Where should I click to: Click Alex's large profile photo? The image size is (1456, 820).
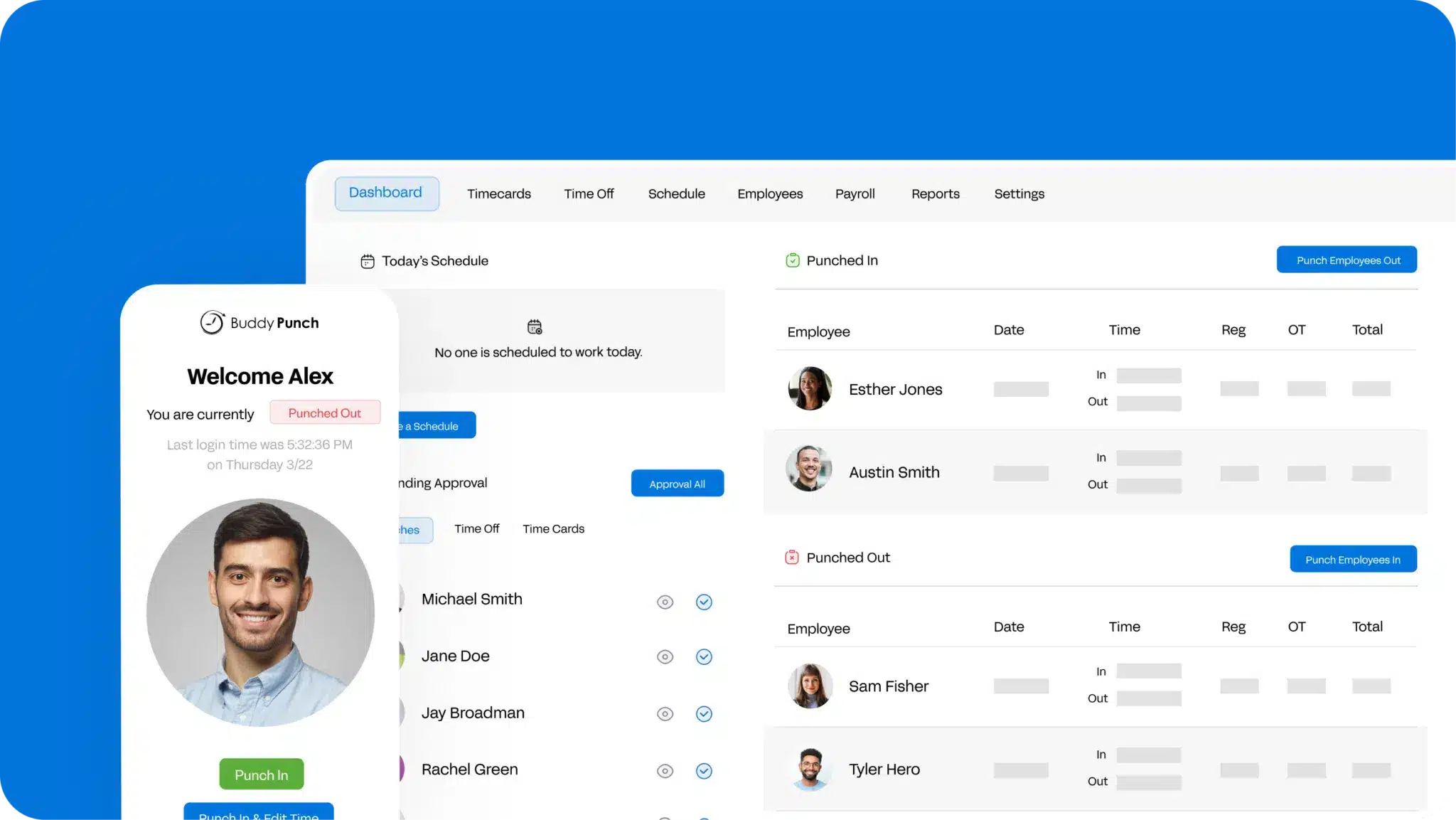260,612
